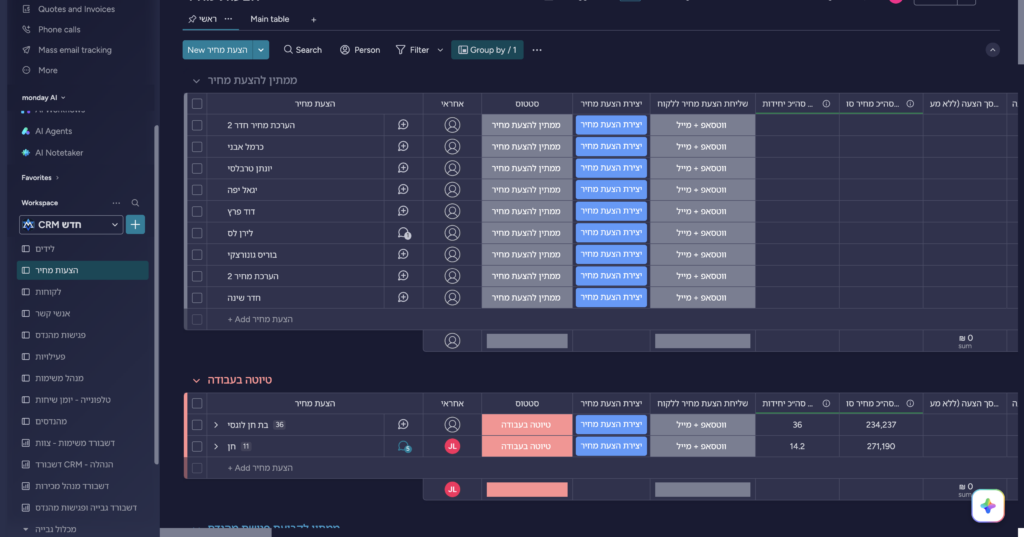Collapse board header with up-arrow button
1024x537 pixels.
pos(993,50)
